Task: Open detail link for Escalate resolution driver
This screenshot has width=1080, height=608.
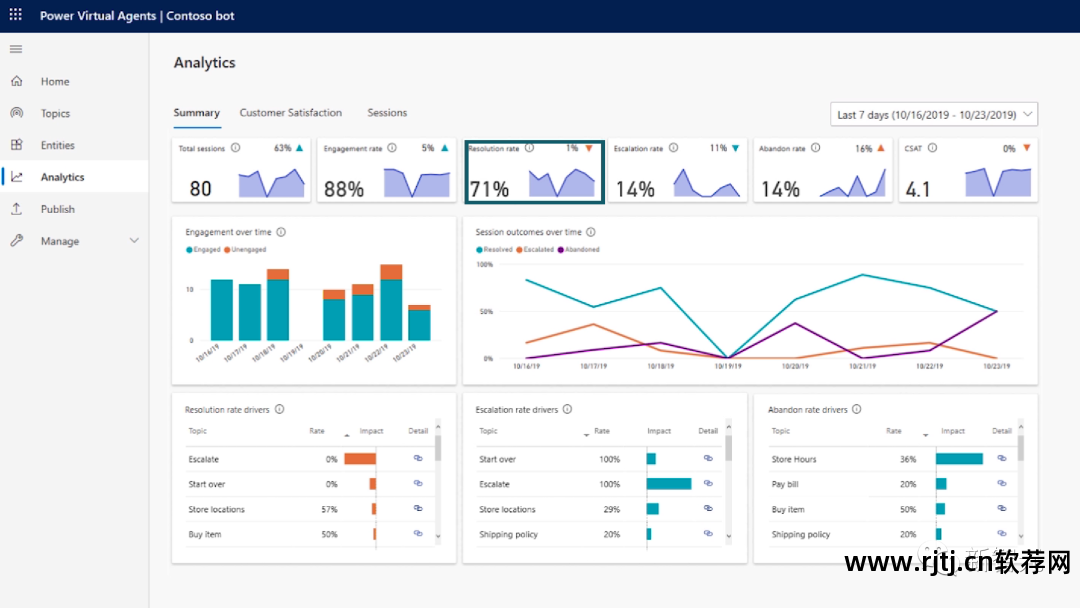Action: (418, 458)
